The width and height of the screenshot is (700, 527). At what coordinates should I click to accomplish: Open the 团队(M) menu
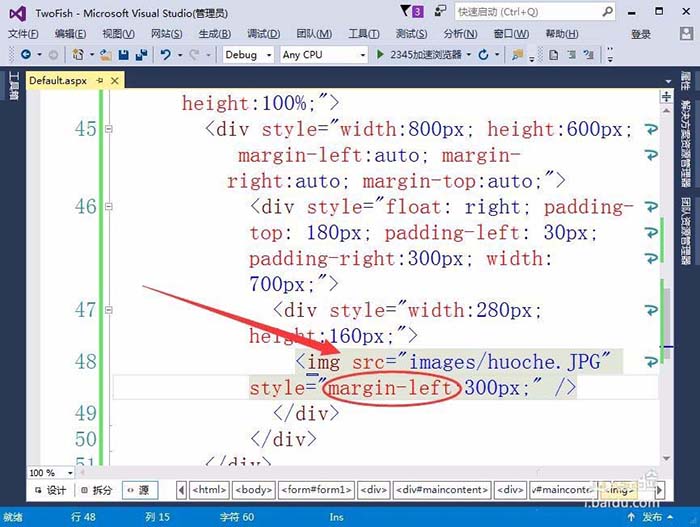[314, 34]
